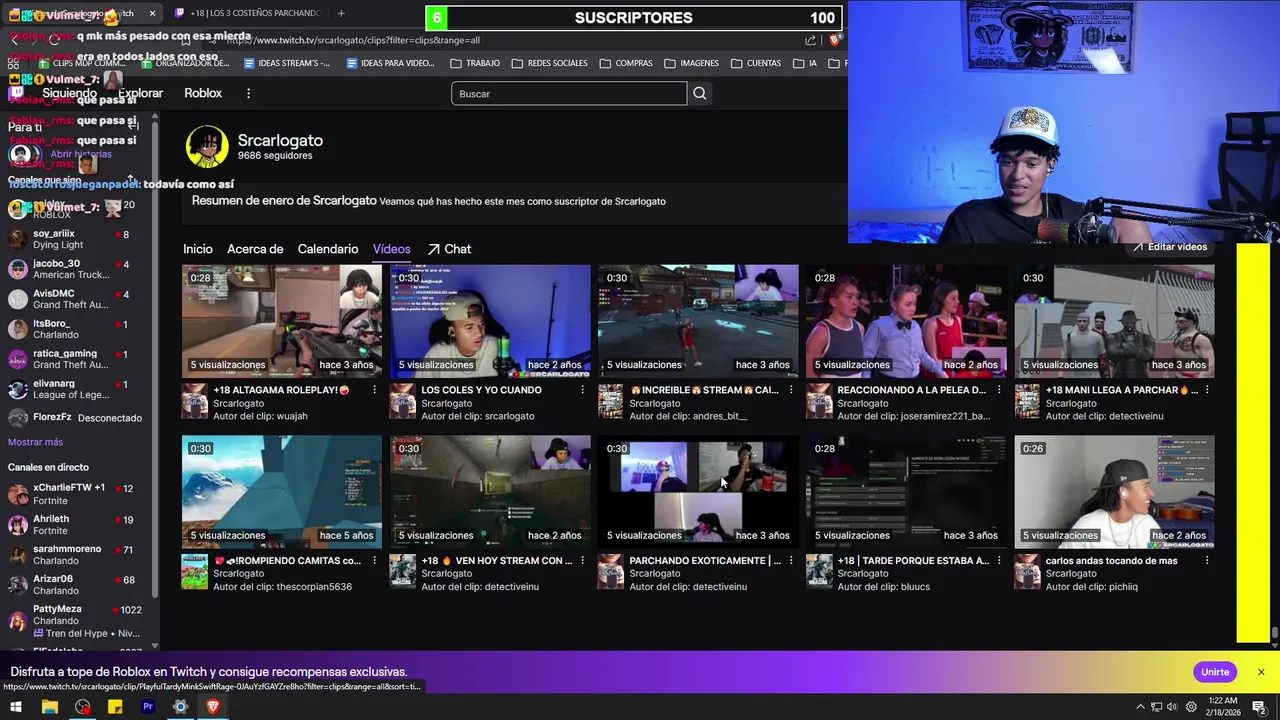Close the Roblox promo banner
Image resolution: width=1280 pixels, height=720 pixels.
1261,672
